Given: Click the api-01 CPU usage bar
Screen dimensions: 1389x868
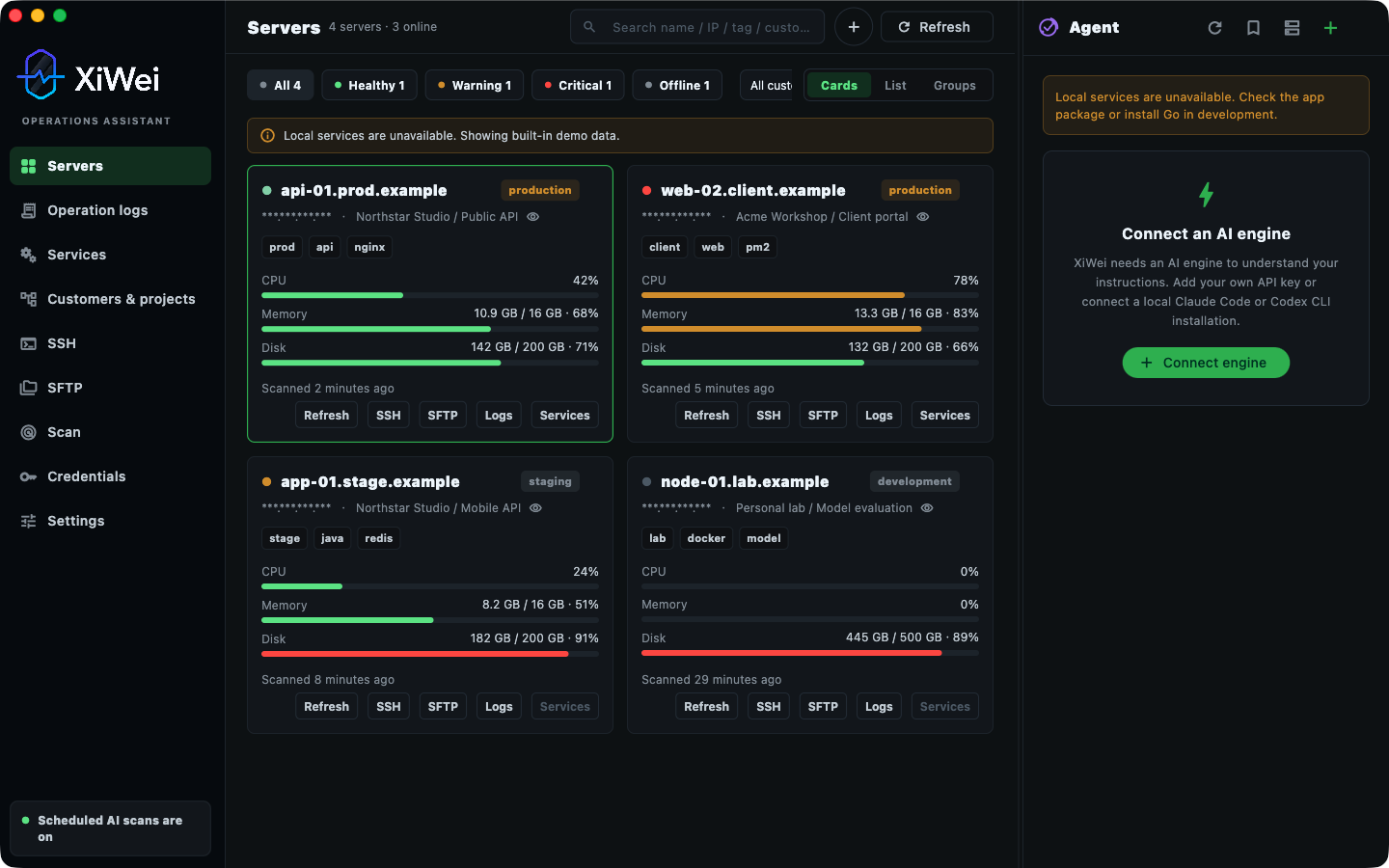Looking at the screenshot, I should pos(430,295).
